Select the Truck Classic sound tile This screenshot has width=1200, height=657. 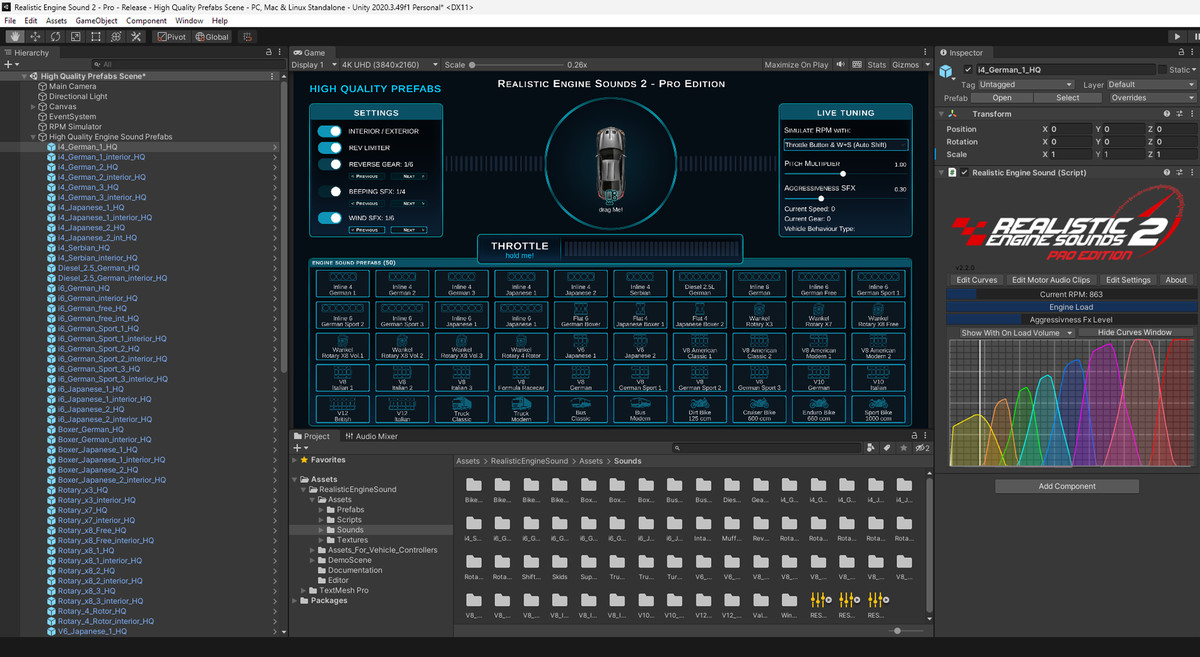462,408
